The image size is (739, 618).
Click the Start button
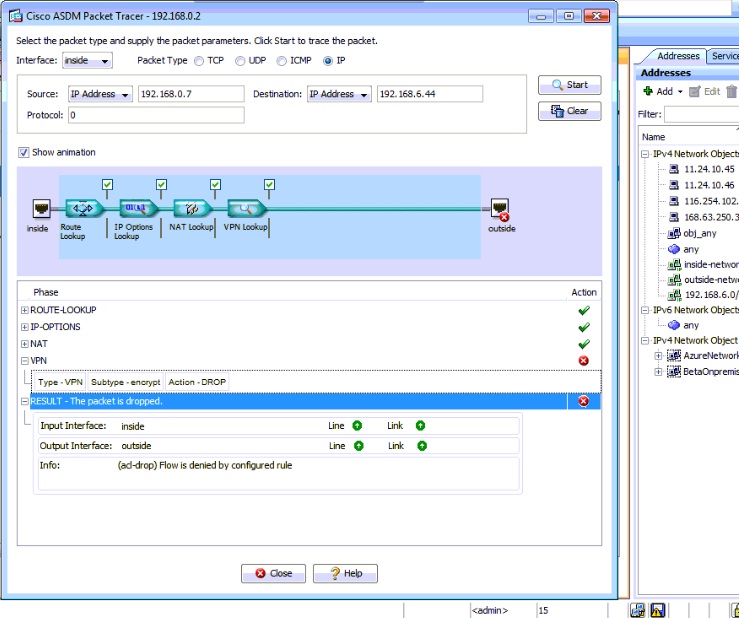point(569,85)
